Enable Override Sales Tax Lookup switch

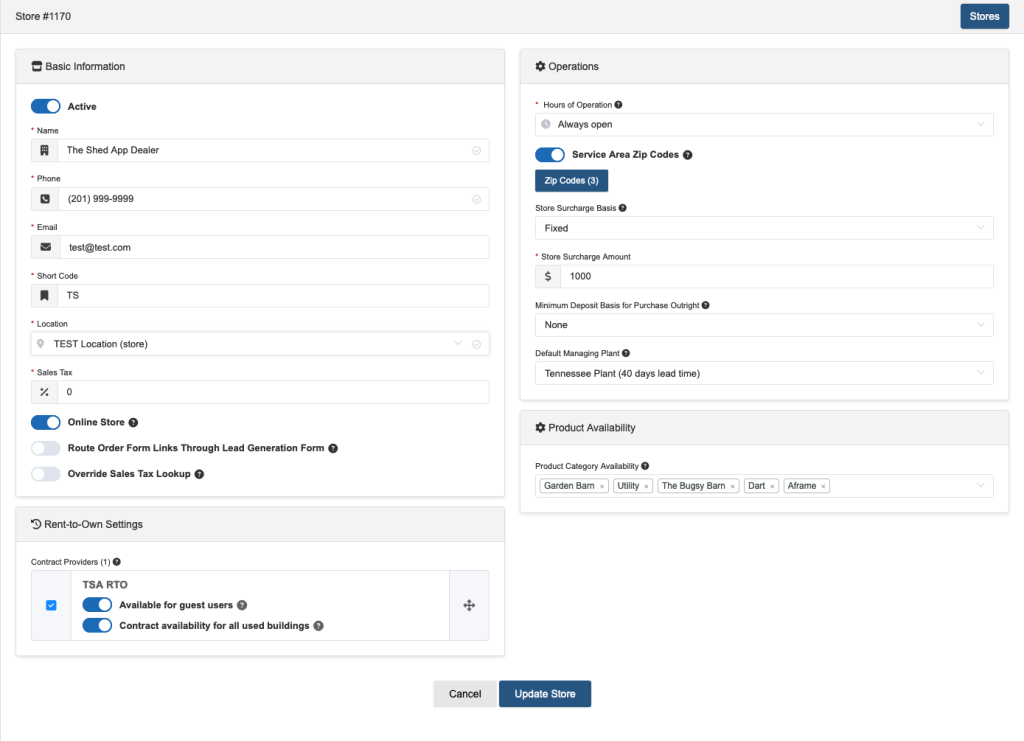click(46, 474)
